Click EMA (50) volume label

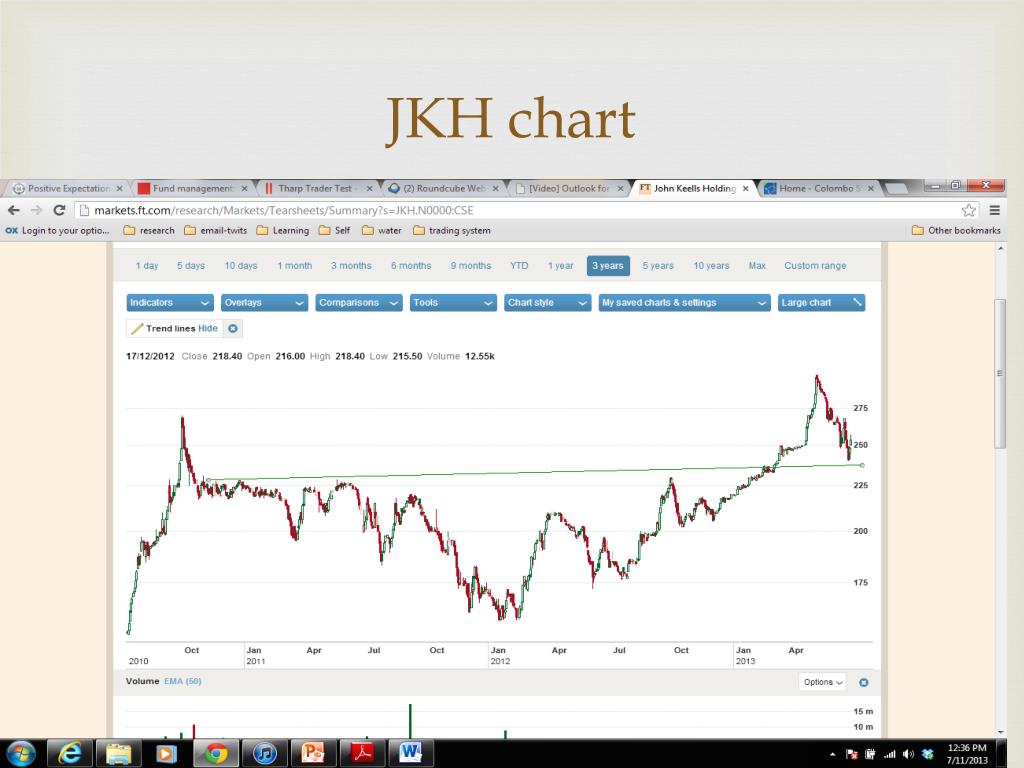click(183, 681)
